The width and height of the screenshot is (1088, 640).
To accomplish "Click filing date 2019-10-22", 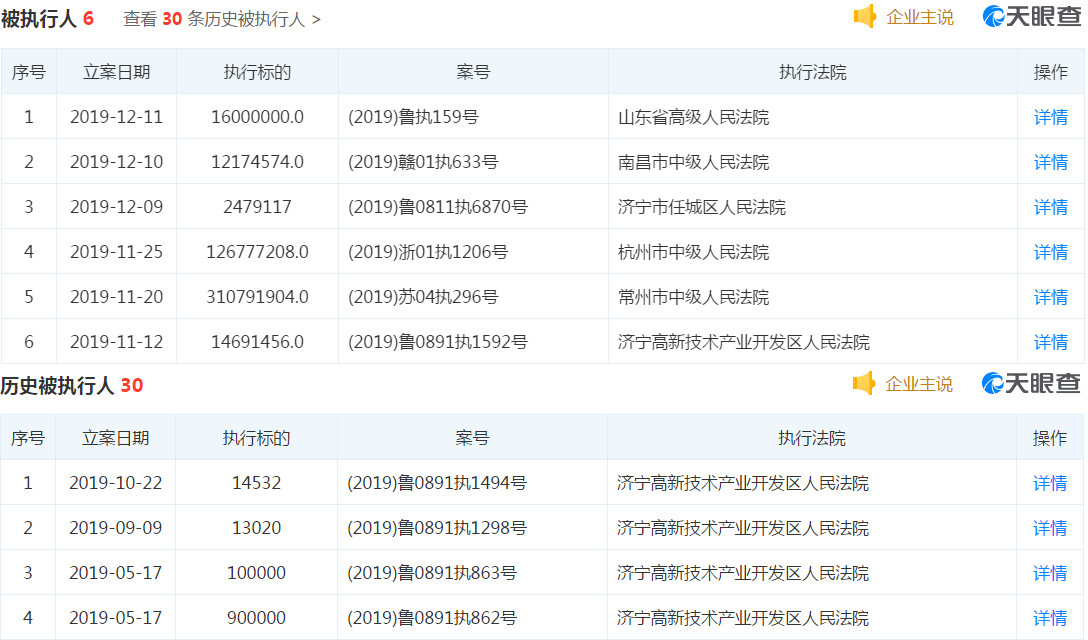I will point(116,483).
